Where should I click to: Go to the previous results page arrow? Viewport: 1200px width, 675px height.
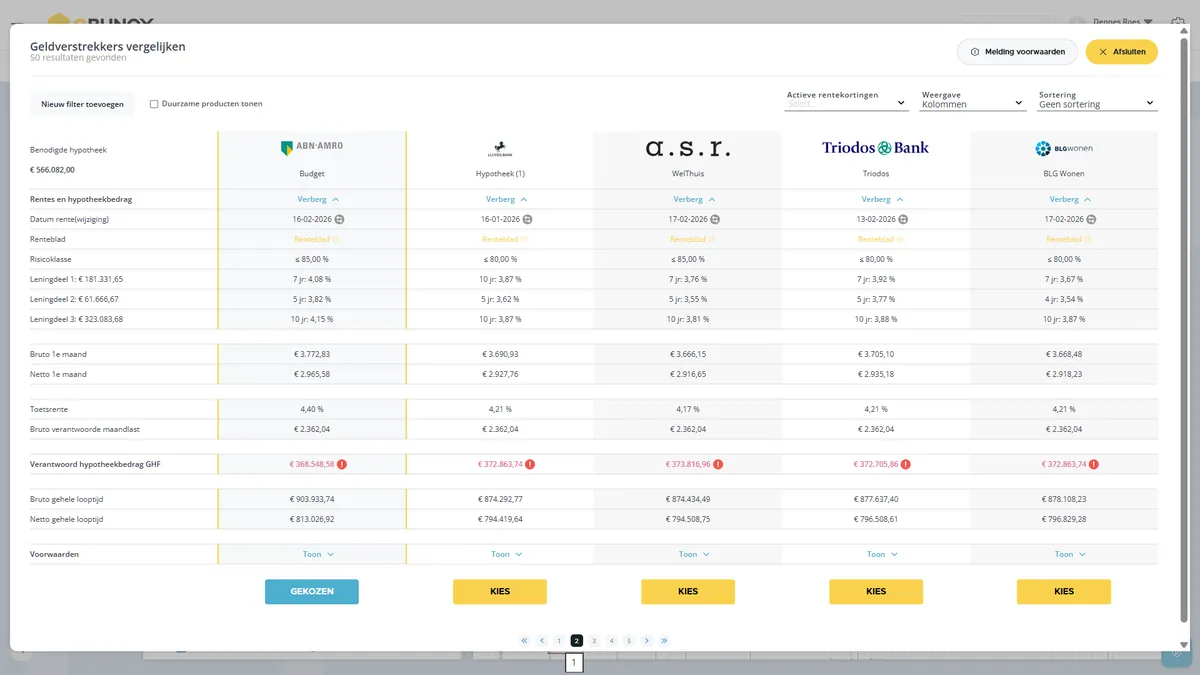[541, 641]
